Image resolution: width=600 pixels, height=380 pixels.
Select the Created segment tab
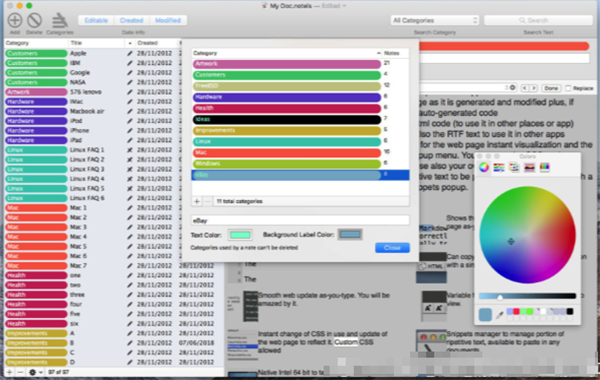(x=132, y=20)
